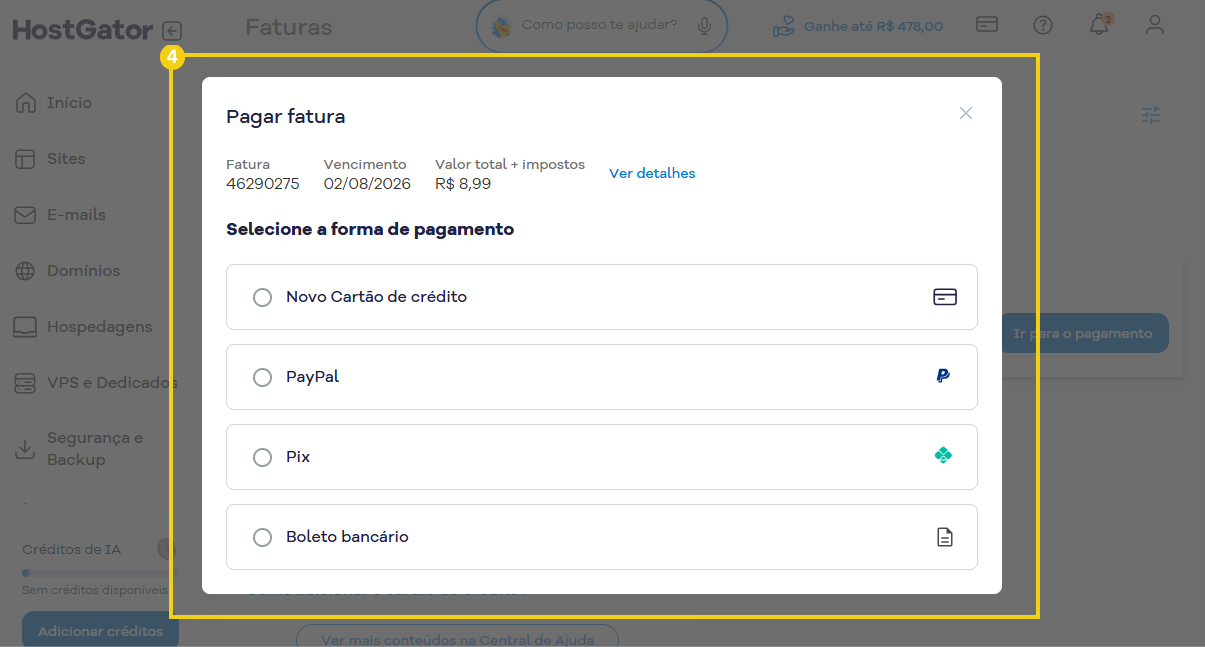Select the PayPal radio option

[x=262, y=377]
